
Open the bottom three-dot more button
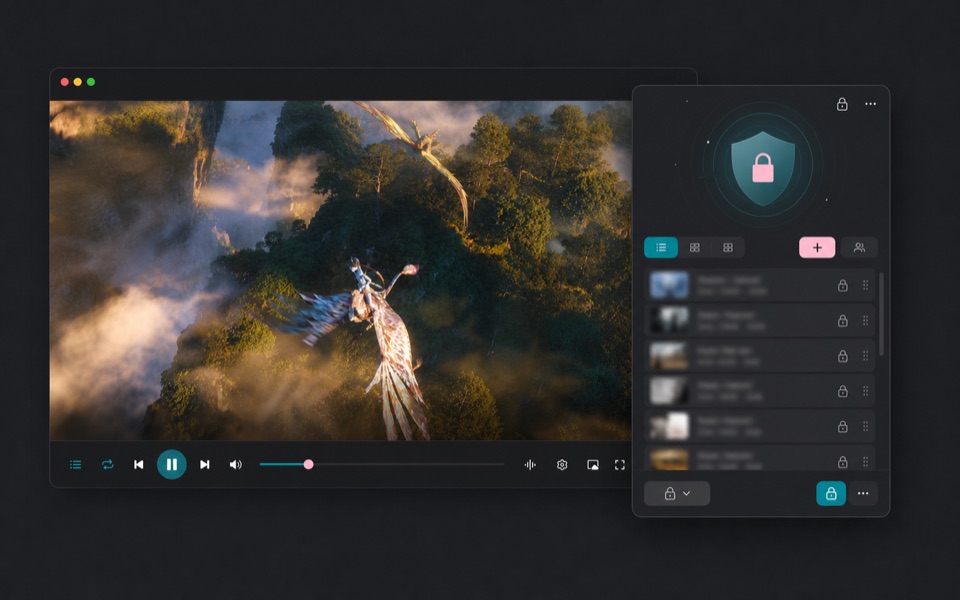863,493
